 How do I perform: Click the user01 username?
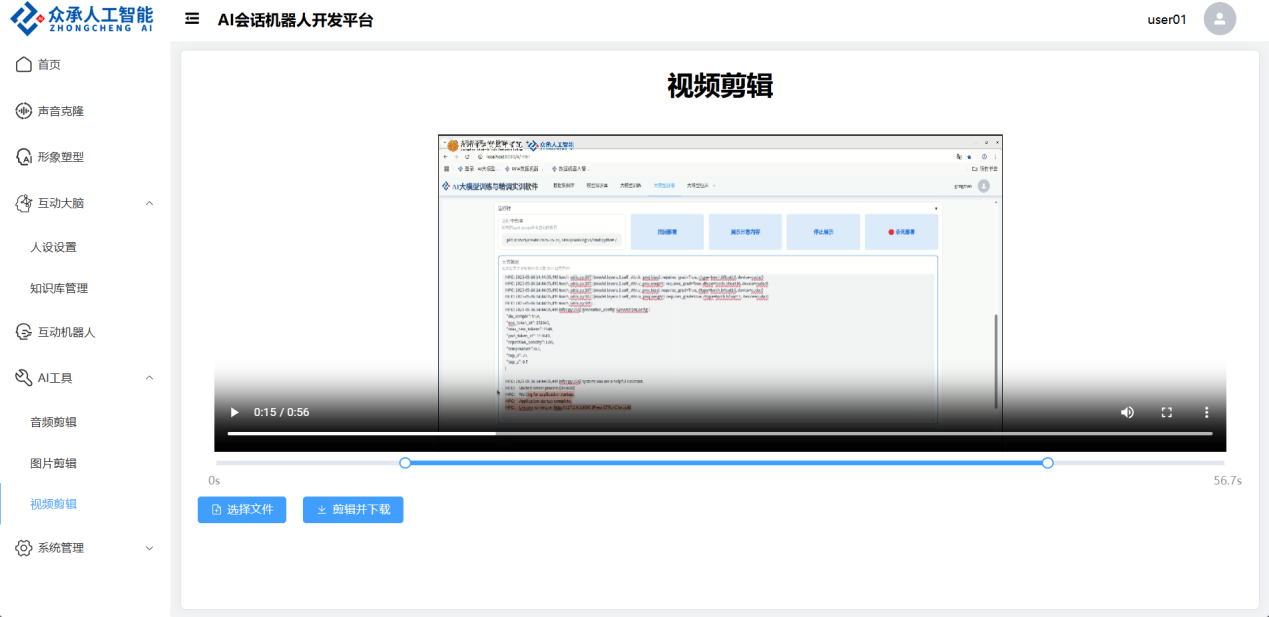pos(1167,19)
